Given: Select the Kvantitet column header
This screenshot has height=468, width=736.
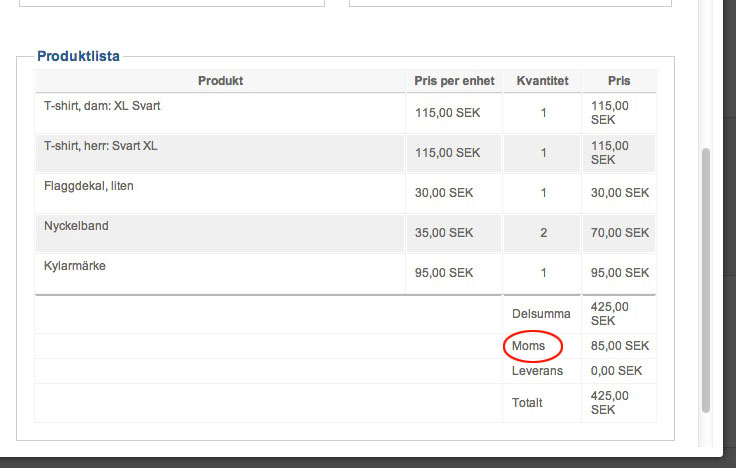Looking at the screenshot, I should (542, 81).
